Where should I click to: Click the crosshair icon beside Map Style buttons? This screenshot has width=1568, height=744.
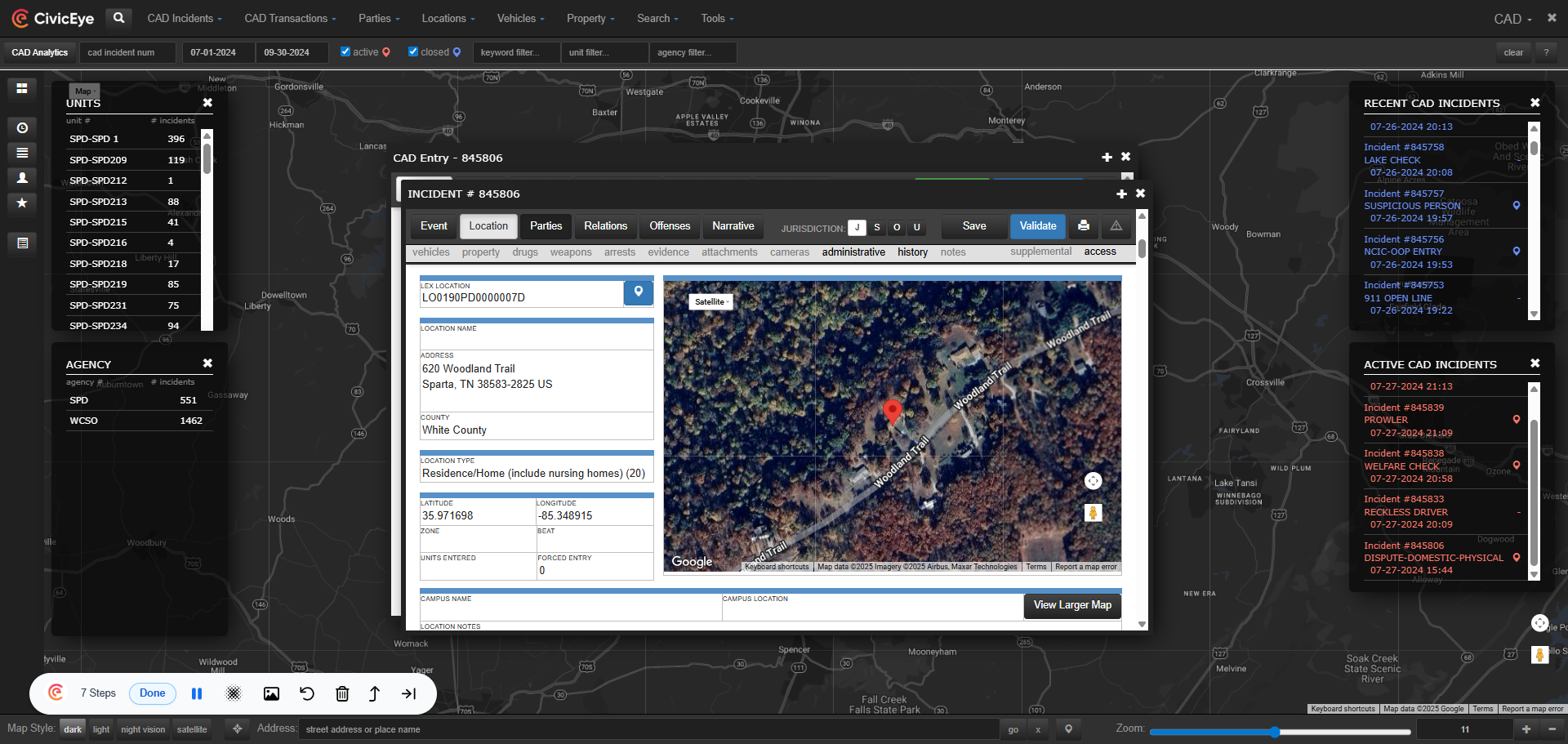pos(238,728)
